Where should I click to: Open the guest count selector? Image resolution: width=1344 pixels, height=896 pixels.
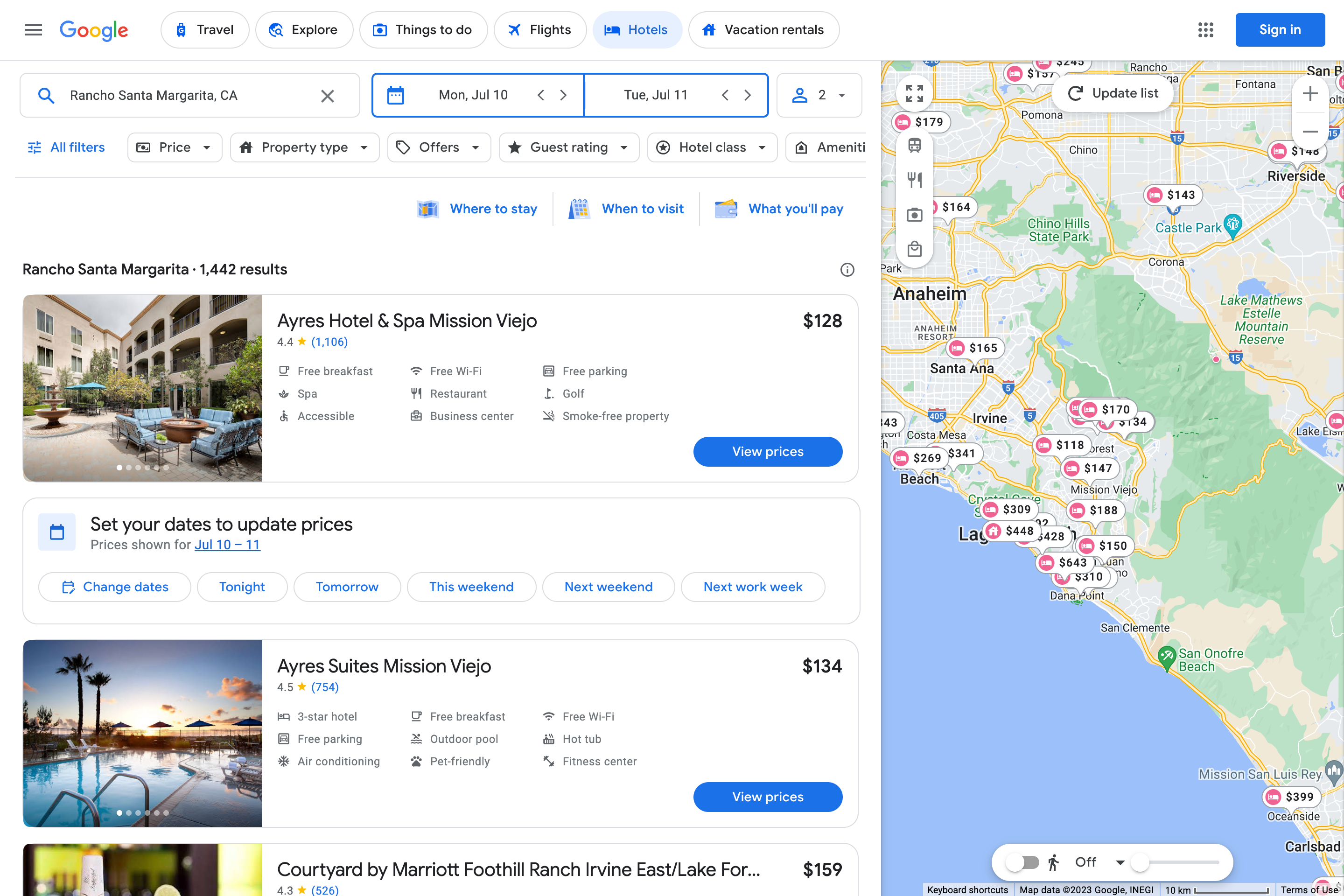pos(819,95)
